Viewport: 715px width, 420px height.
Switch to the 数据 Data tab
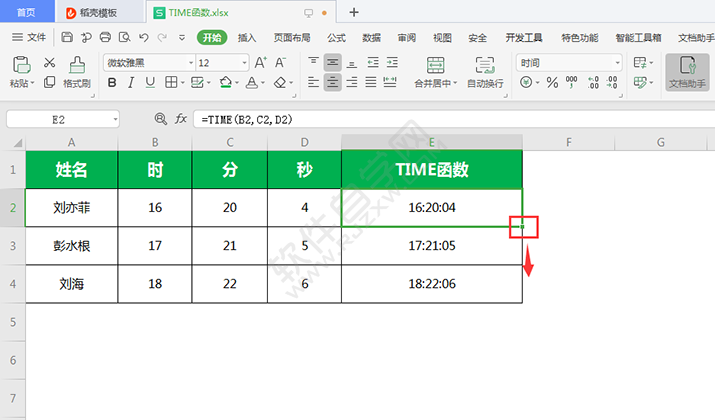click(x=372, y=38)
